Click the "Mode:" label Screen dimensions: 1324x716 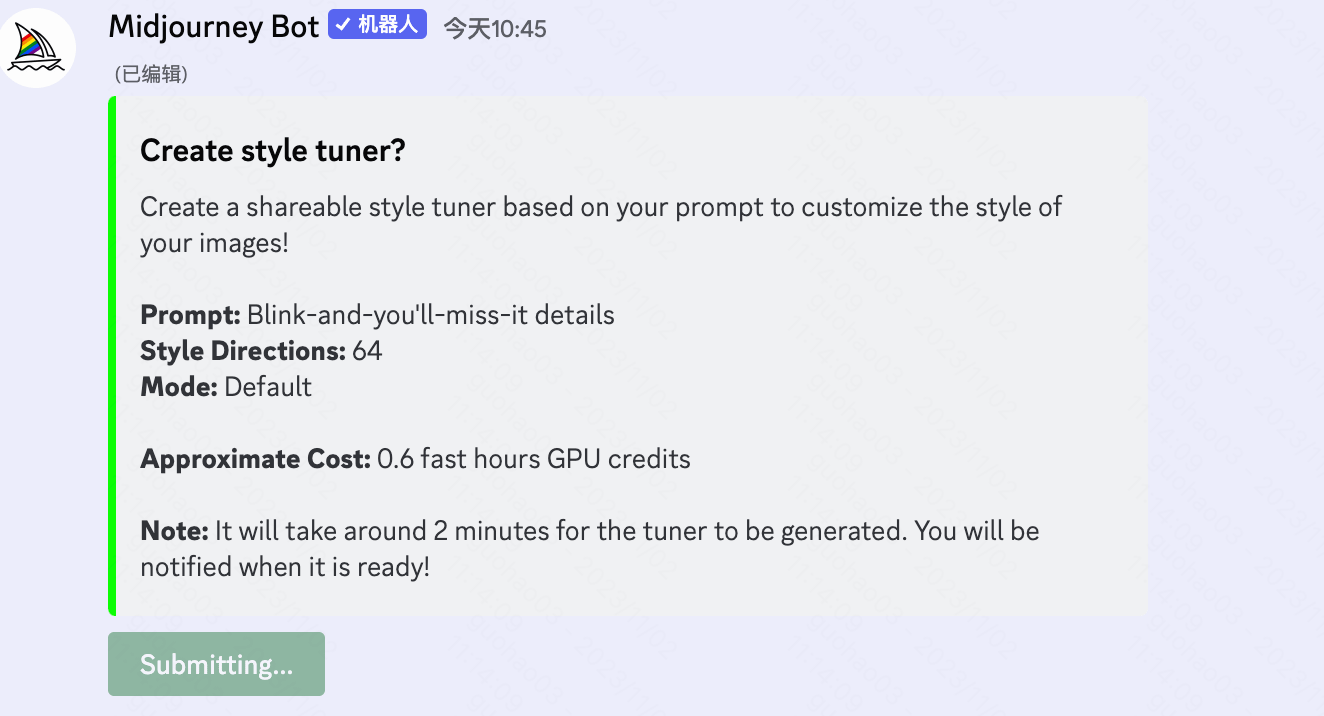tap(179, 388)
